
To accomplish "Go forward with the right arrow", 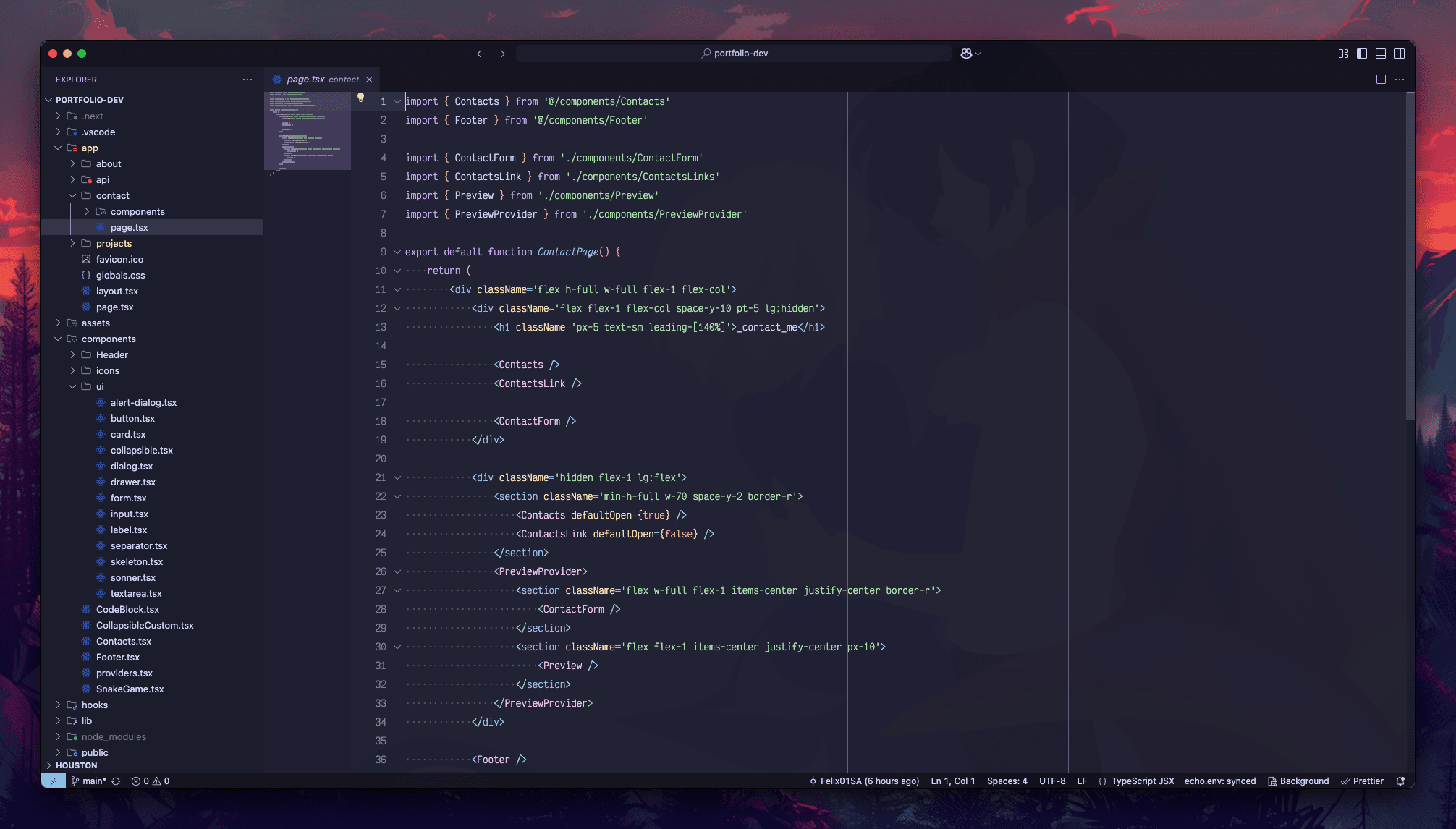I will pyautogui.click(x=500, y=54).
